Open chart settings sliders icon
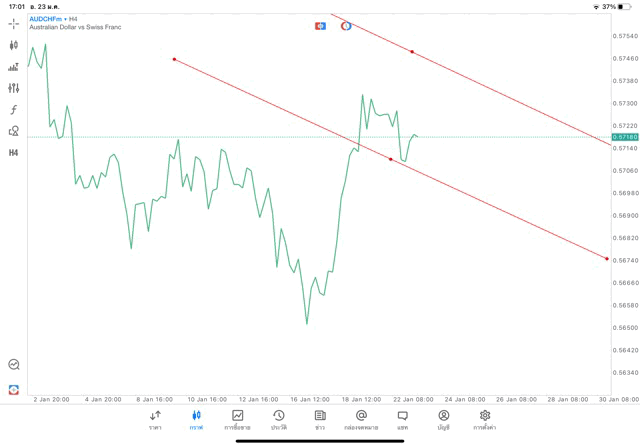Viewport: 640px width, 447px height. (13, 88)
